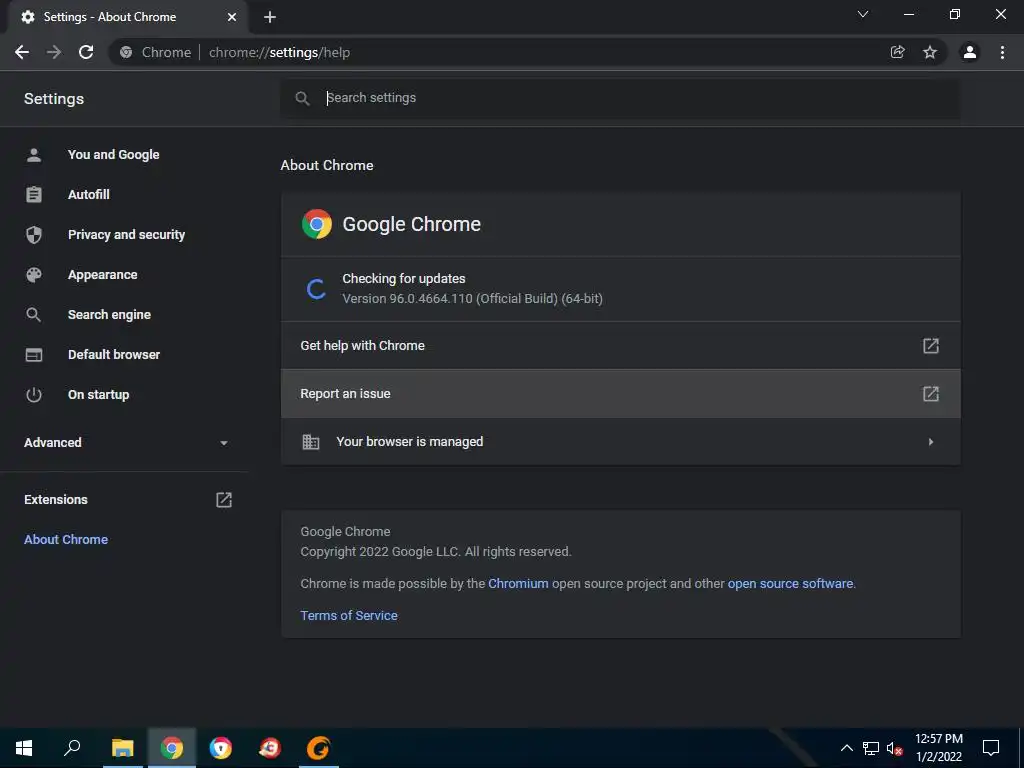Click the Search settings field
The width and height of the screenshot is (1024, 768).
(x=620, y=98)
